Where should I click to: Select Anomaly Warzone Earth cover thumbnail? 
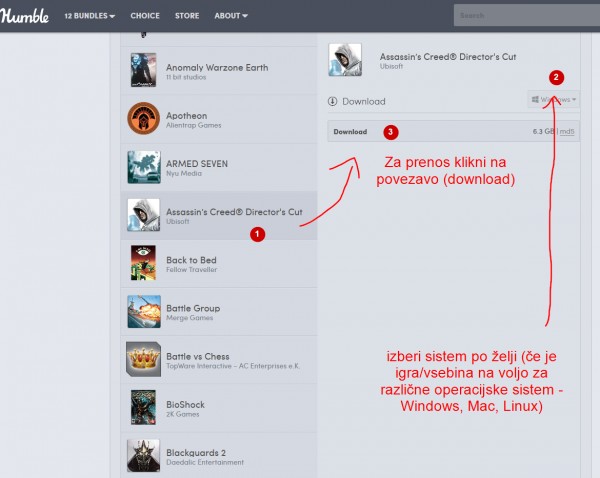143,70
